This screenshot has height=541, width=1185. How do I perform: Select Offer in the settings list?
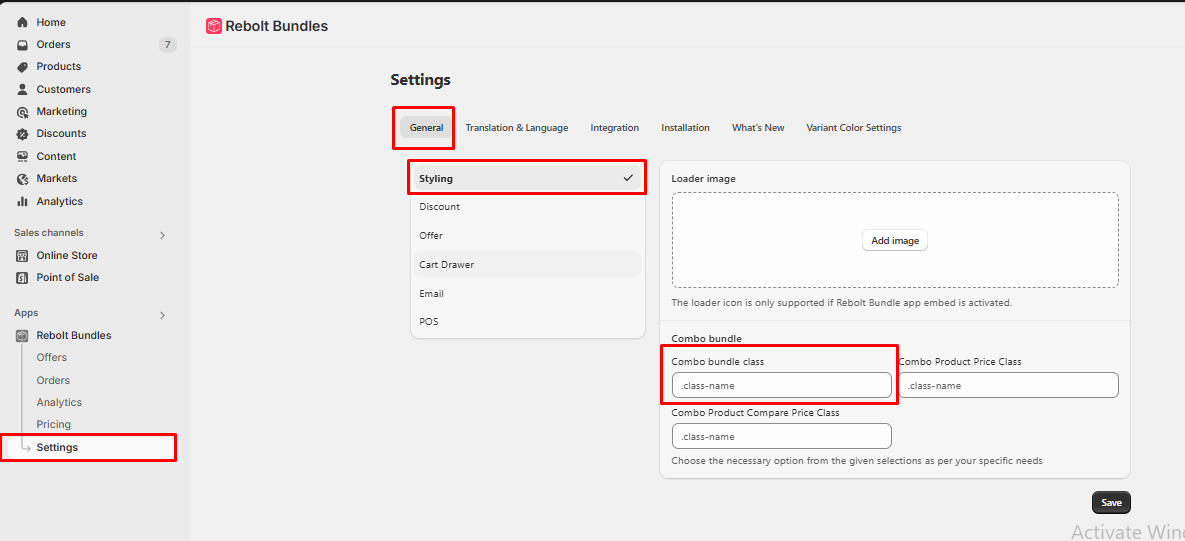tap(527, 236)
